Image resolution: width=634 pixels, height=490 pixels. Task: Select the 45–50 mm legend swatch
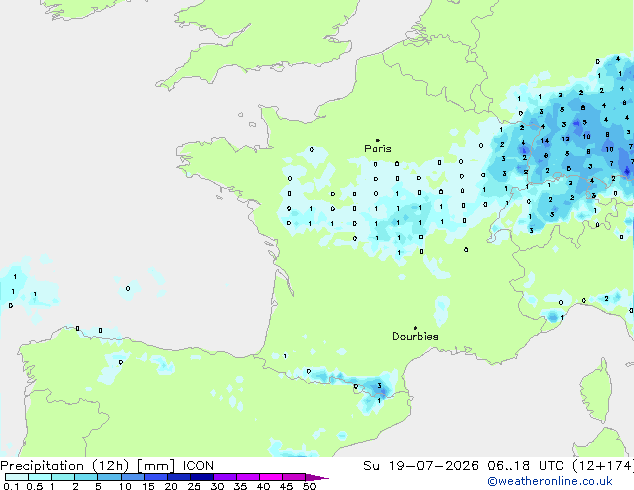coord(294,477)
